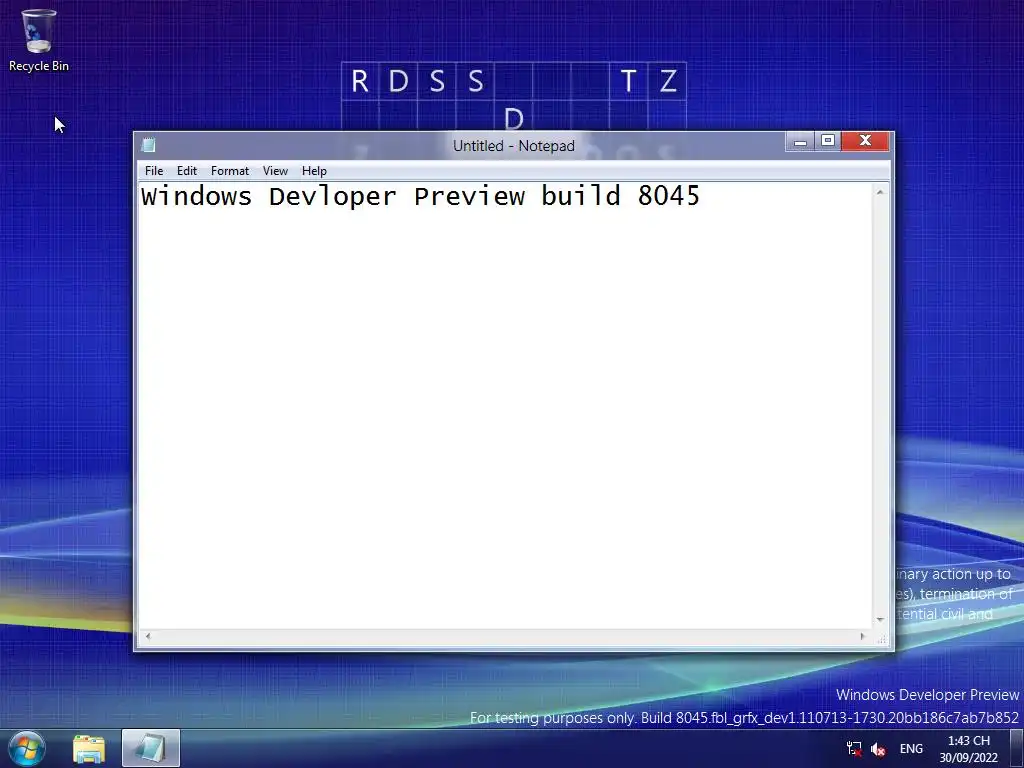Open the network status tray icon
1024x768 pixels.
[x=854, y=749]
